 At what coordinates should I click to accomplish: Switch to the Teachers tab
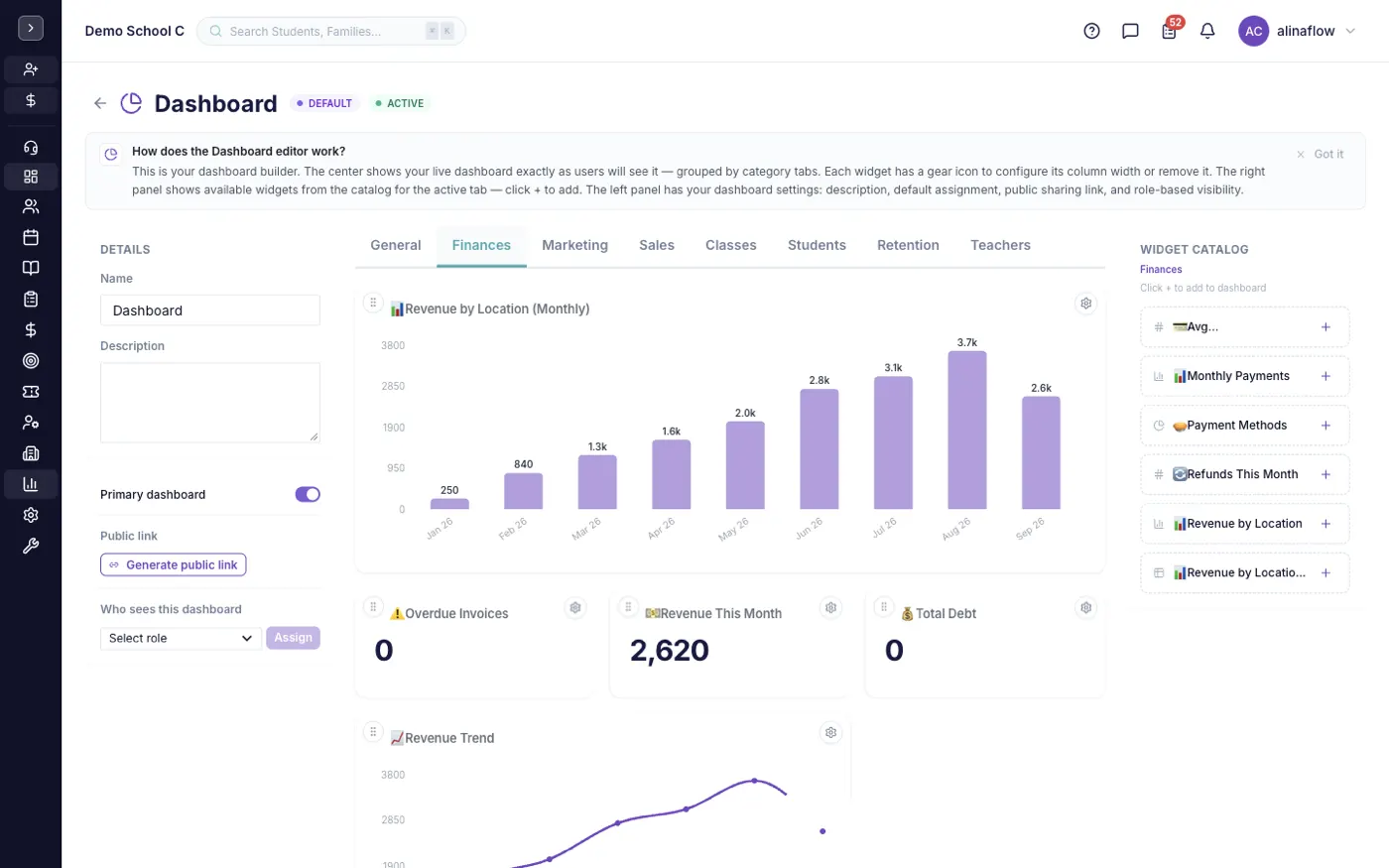click(1000, 245)
